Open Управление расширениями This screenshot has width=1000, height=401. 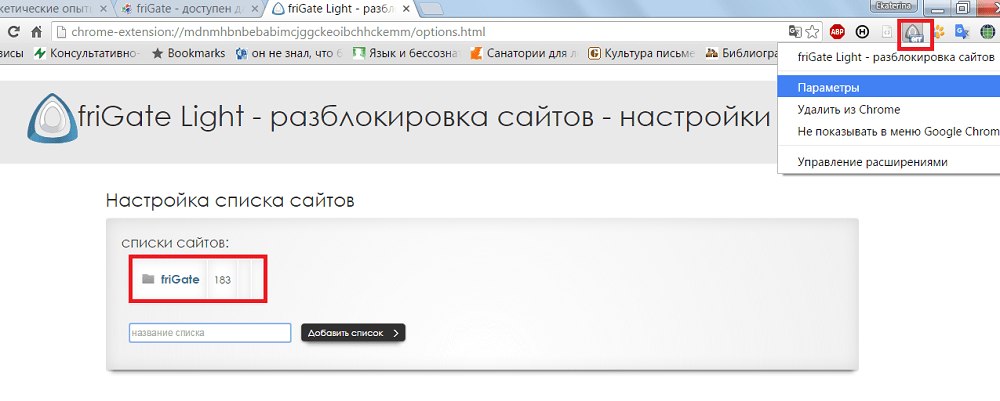[x=889, y=162]
